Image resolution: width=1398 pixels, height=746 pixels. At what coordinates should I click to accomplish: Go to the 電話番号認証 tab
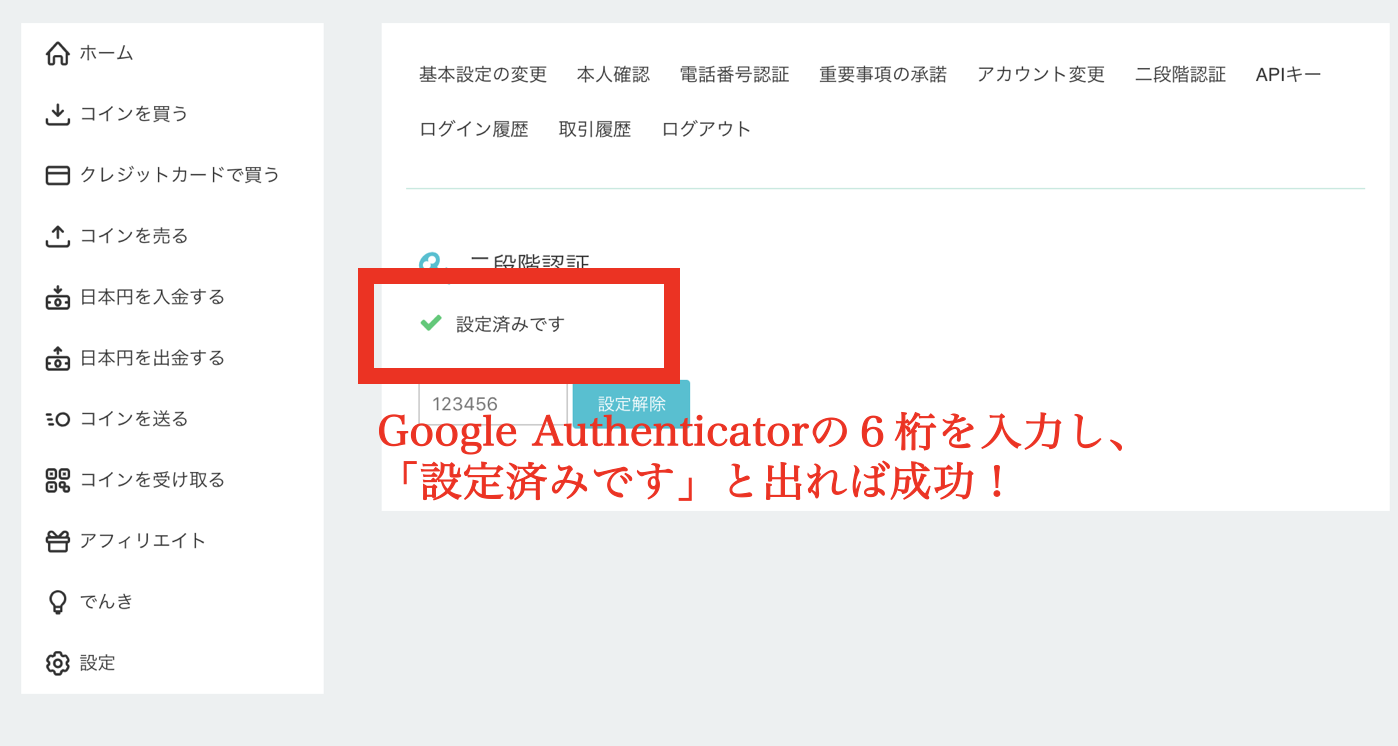pyautogui.click(x=734, y=75)
